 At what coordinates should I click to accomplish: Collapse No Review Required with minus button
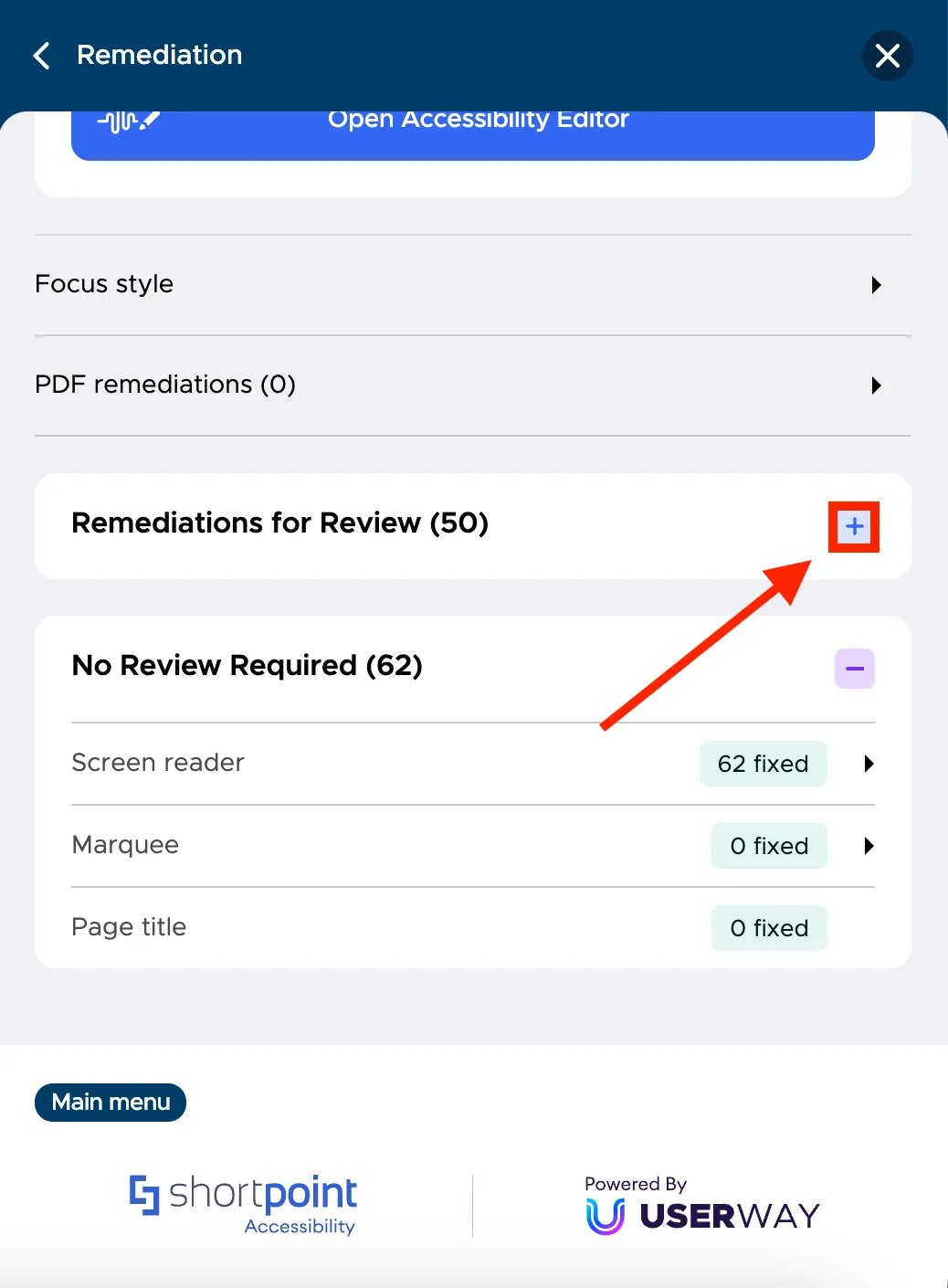[855, 669]
